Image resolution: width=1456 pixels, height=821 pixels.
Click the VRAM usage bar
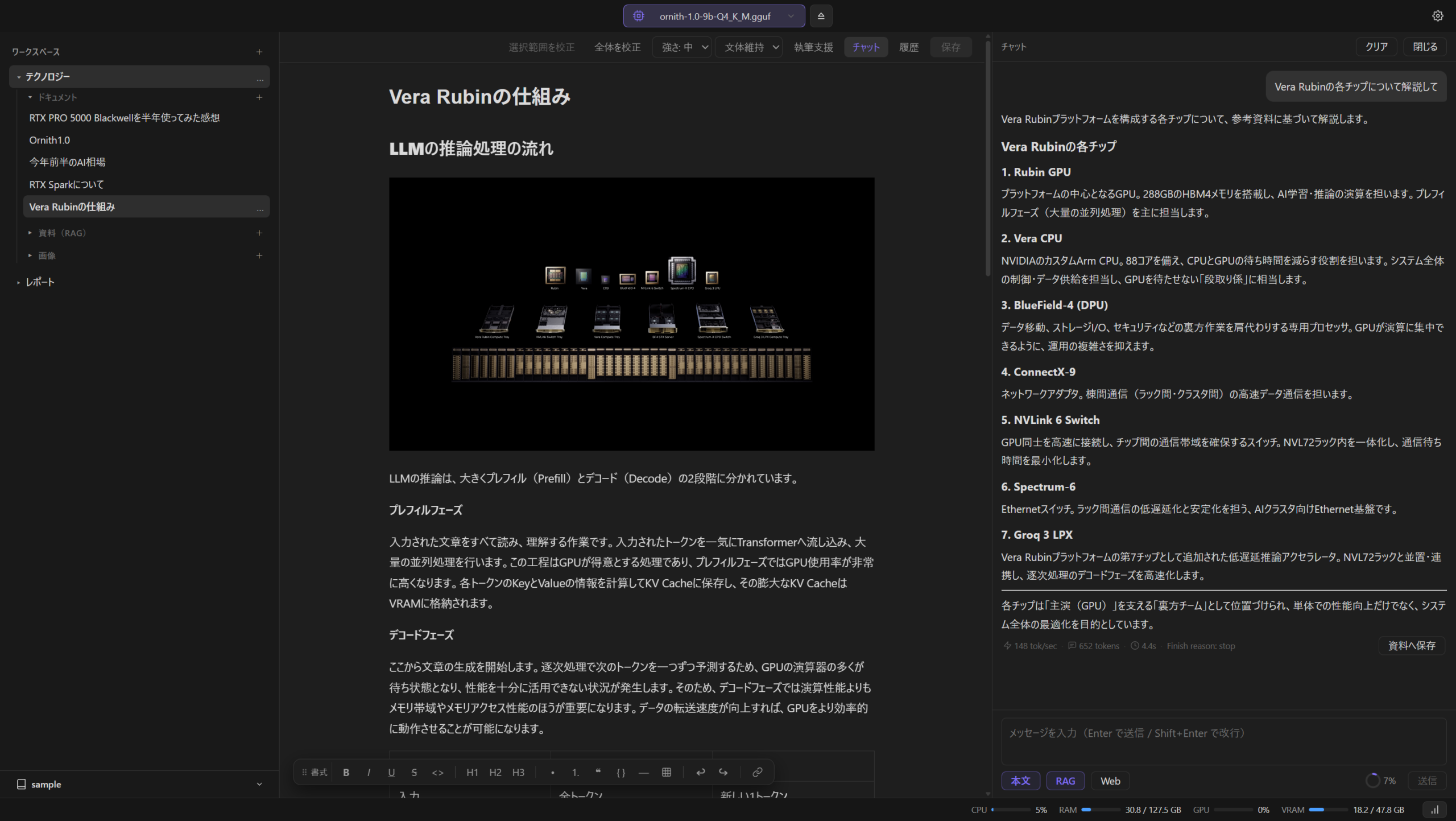pyautogui.click(x=1328, y=810)
